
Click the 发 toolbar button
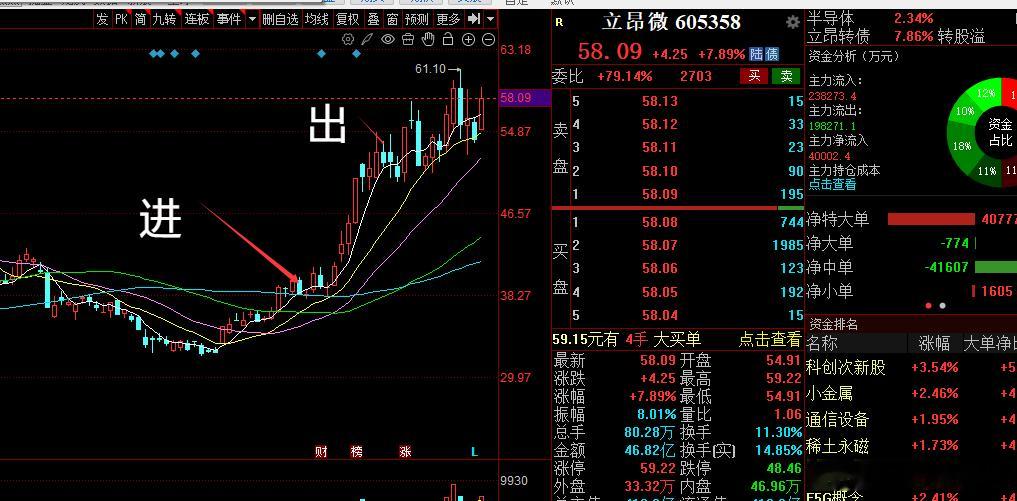102,19
